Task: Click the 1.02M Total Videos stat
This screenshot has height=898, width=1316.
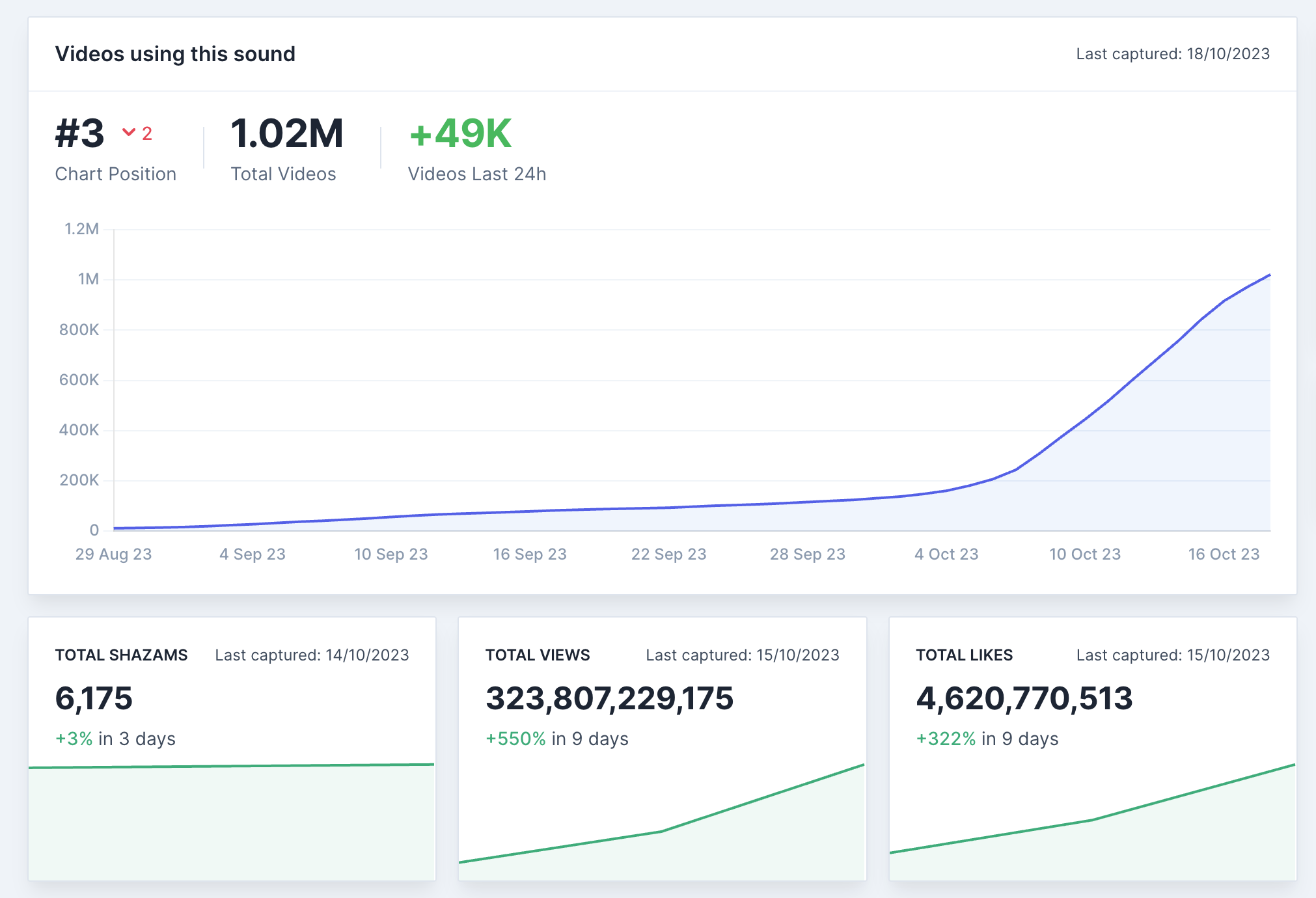Action: [286, 133]
